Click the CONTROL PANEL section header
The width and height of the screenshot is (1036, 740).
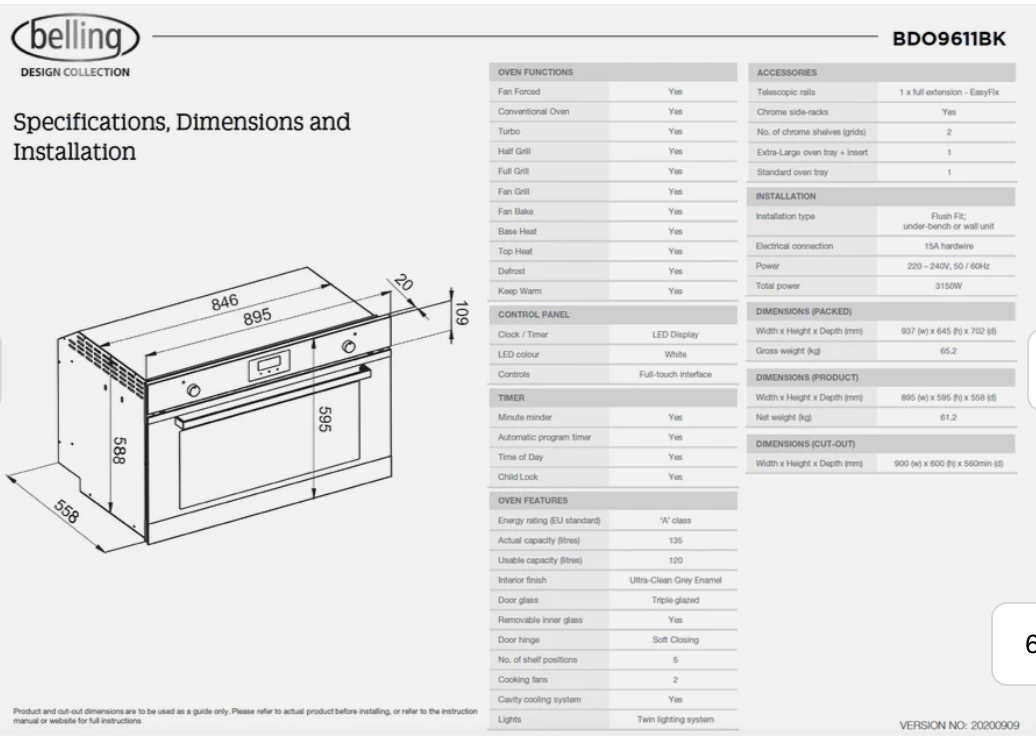tap(613, 314)
